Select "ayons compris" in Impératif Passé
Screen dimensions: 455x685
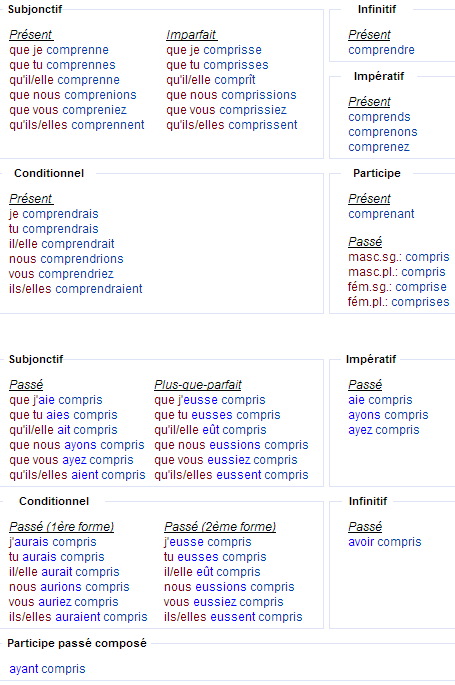coord(388,415)
